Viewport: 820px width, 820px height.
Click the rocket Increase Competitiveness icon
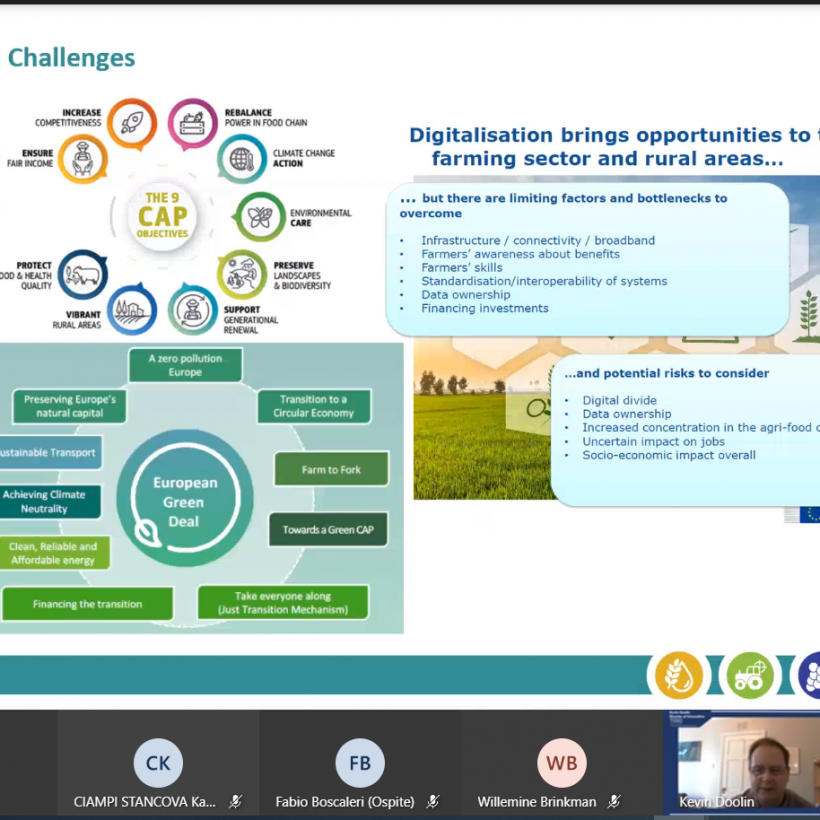[x=132, y=123]
